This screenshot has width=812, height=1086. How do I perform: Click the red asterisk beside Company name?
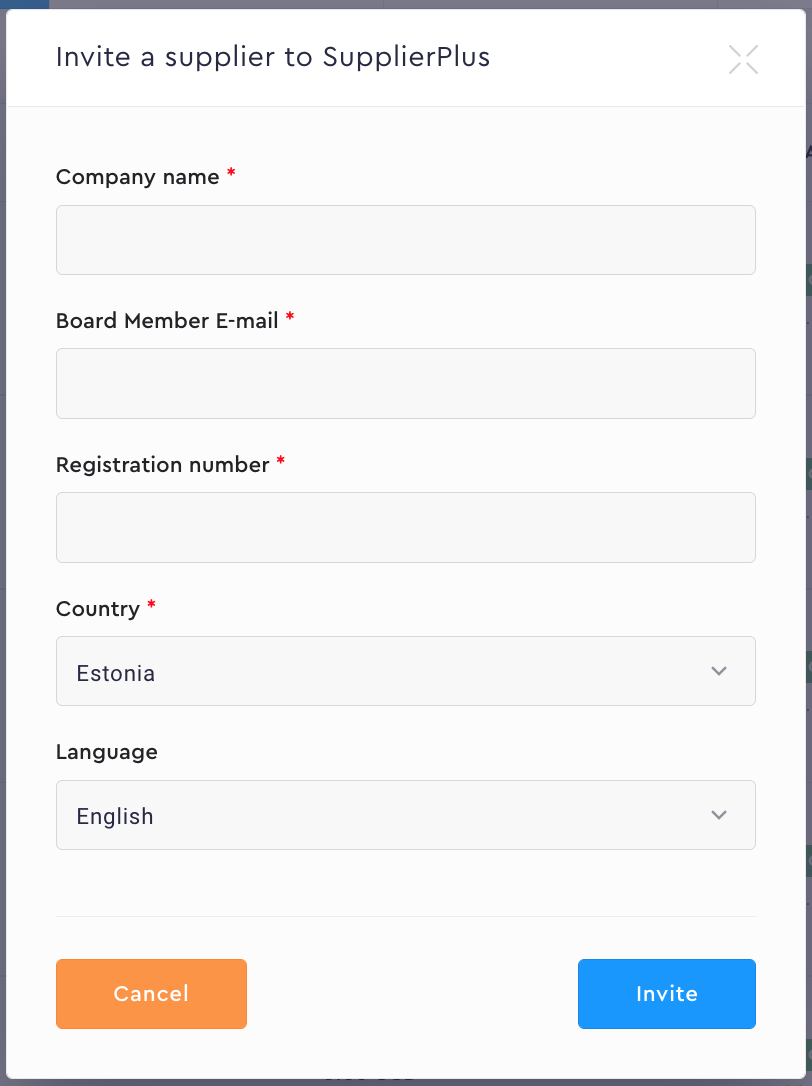pyautogui.click(x=231, y=174)
